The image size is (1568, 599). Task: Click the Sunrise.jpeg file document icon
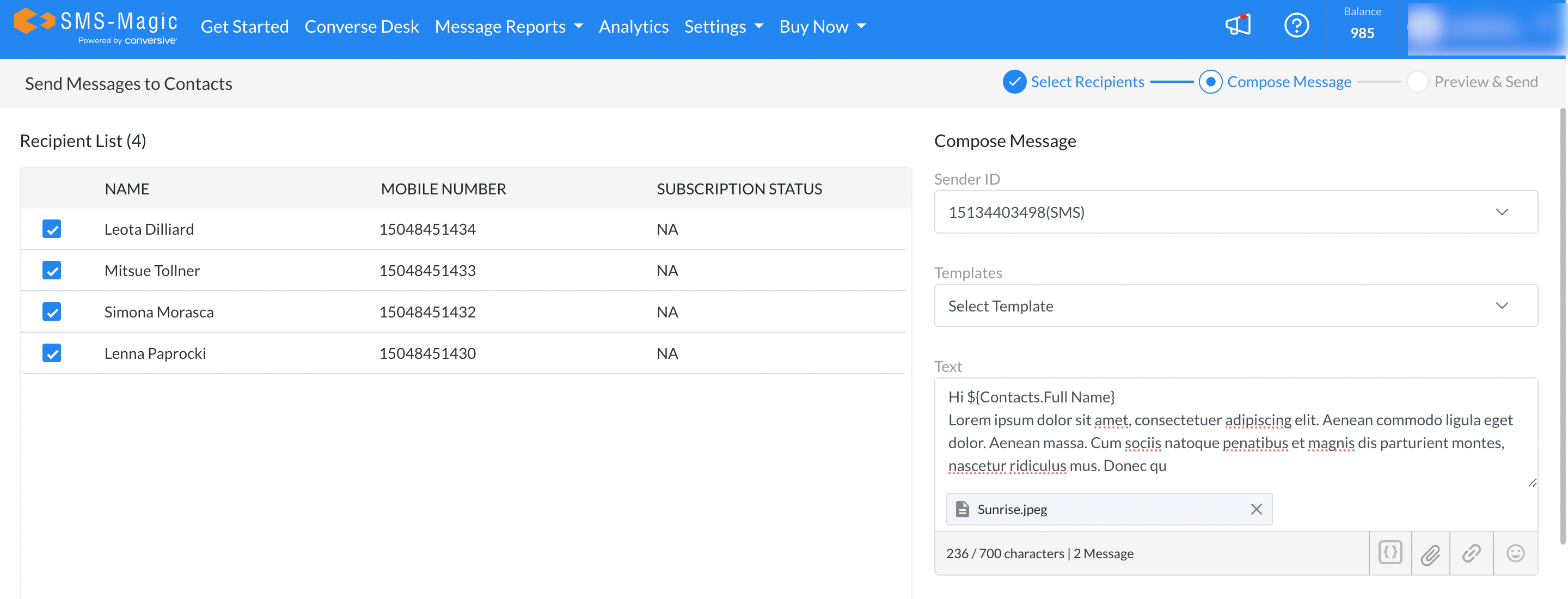coord(963,509)
